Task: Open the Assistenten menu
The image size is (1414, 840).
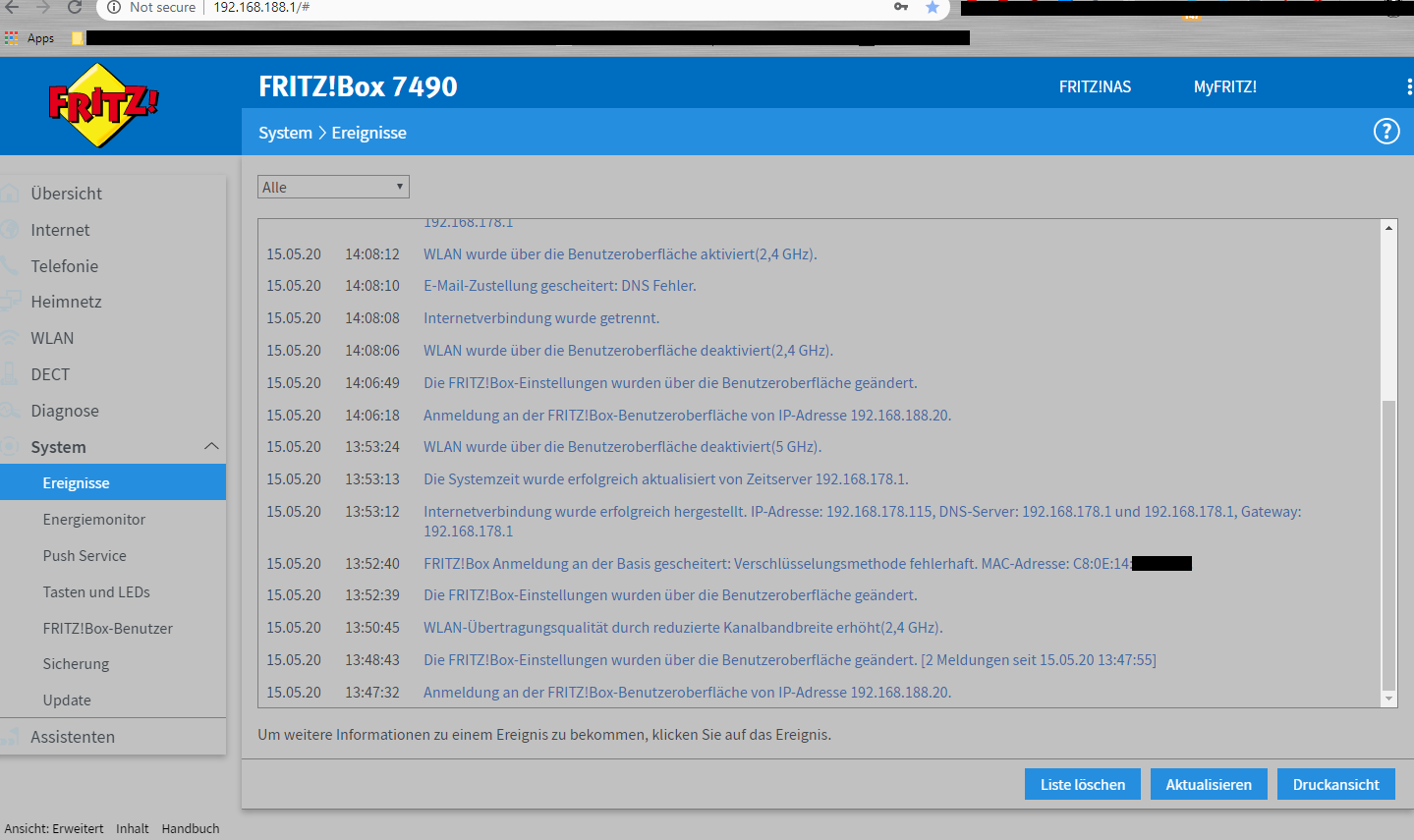Action: tap(73, 737)
